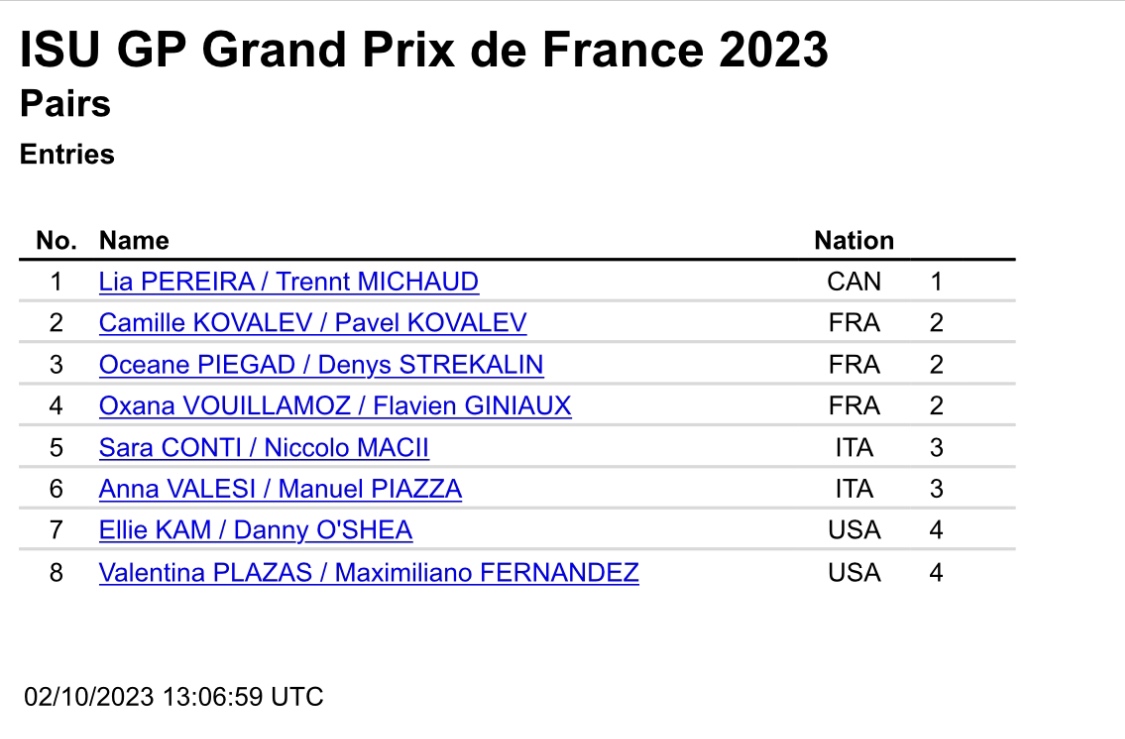
Task: Click the Pairs heading
Action: click(65, 103)
